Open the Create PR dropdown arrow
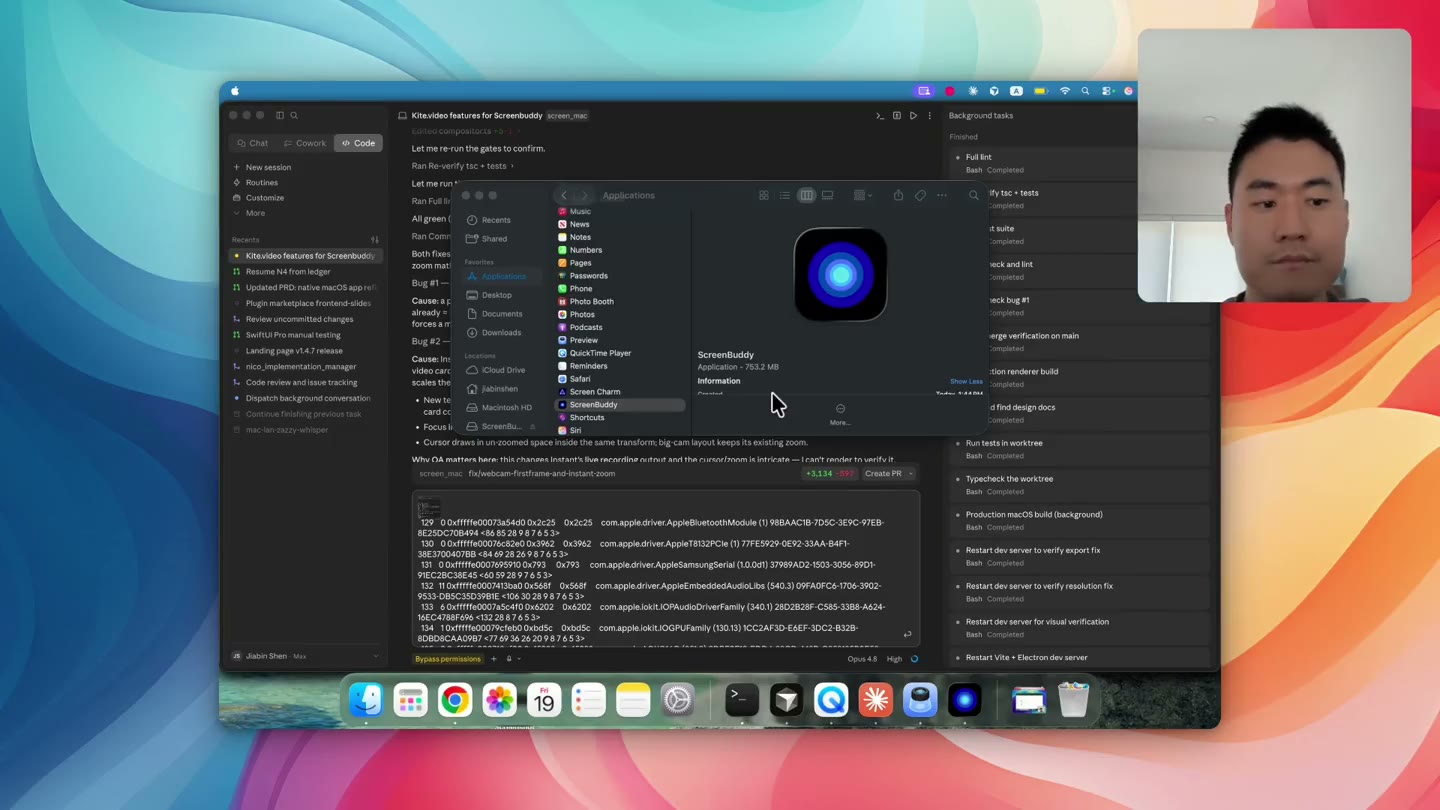Screen dimensions: 1440x810 coord(911,474)
